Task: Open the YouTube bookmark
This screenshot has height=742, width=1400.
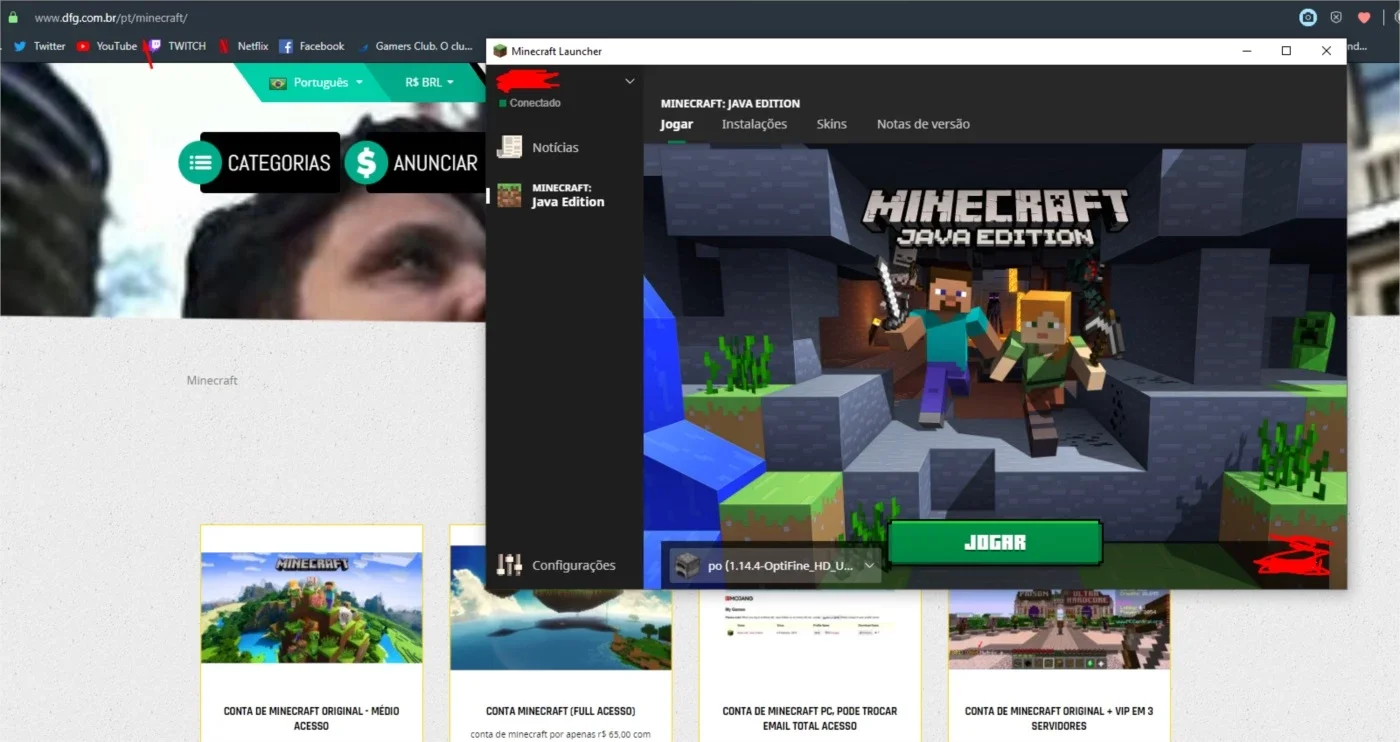Action: pyautogui.click(x=107, y=46)
